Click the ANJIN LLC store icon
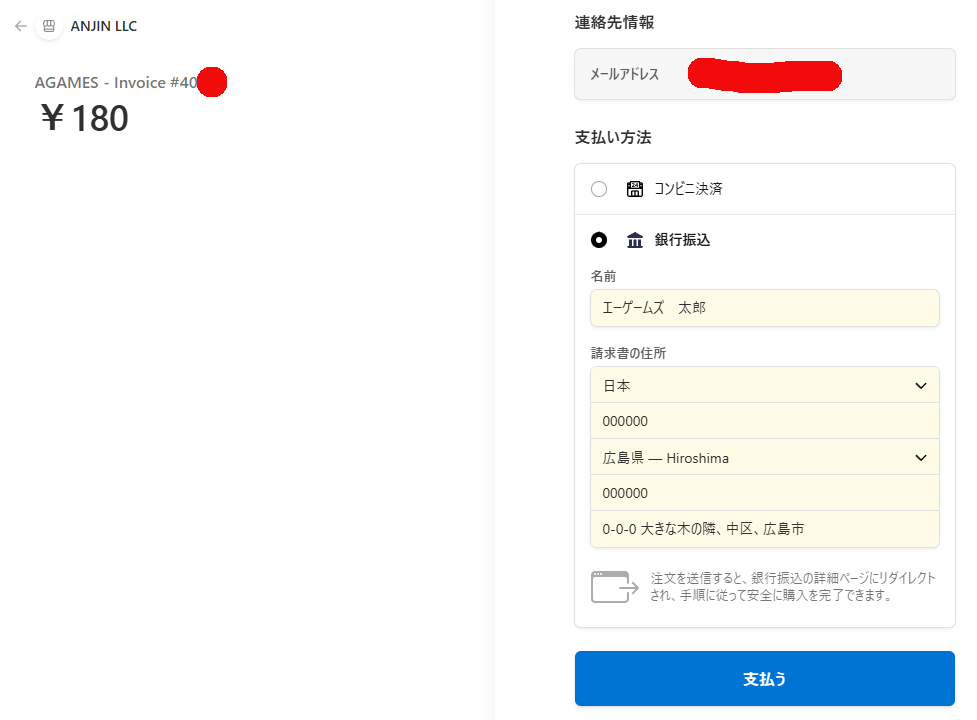The width and height of the screenshot is (977, 720). pos(49,26)
